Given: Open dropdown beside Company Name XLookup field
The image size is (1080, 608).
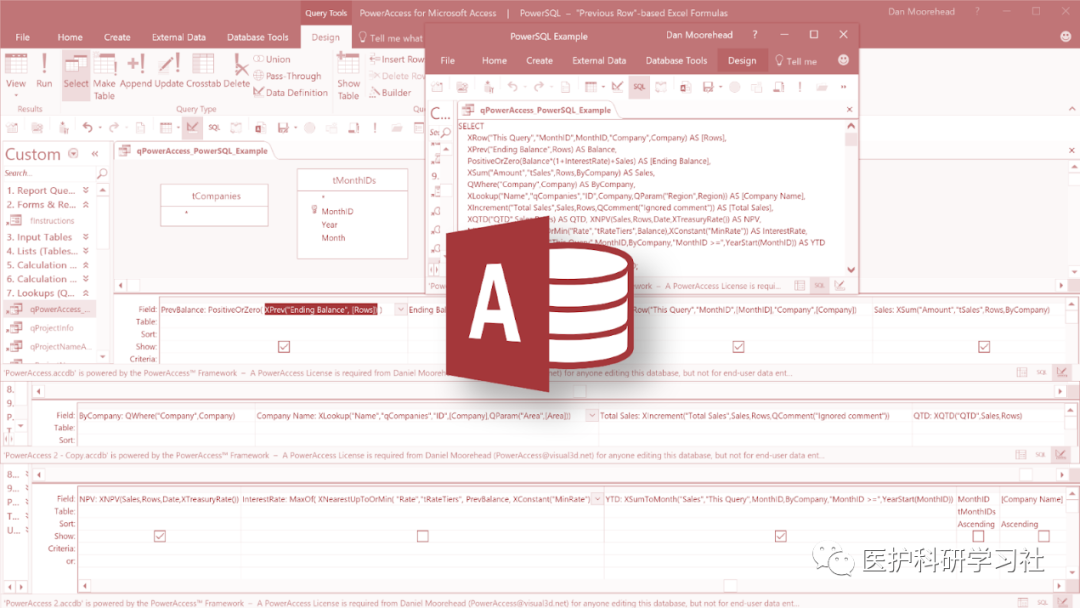Looking at the screenshot, I should [x=592, y=416].
